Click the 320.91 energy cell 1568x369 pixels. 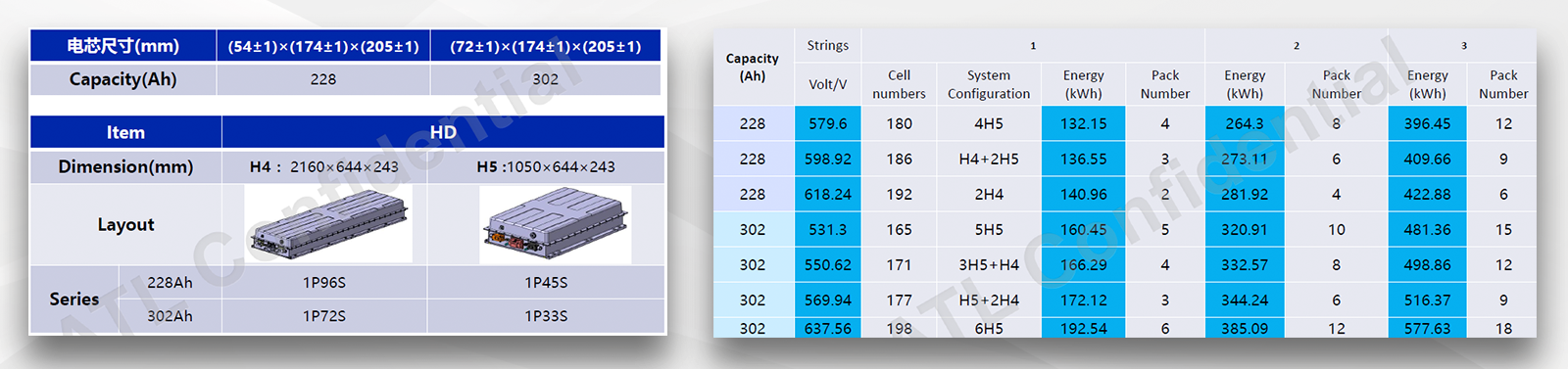(1245, 229)
